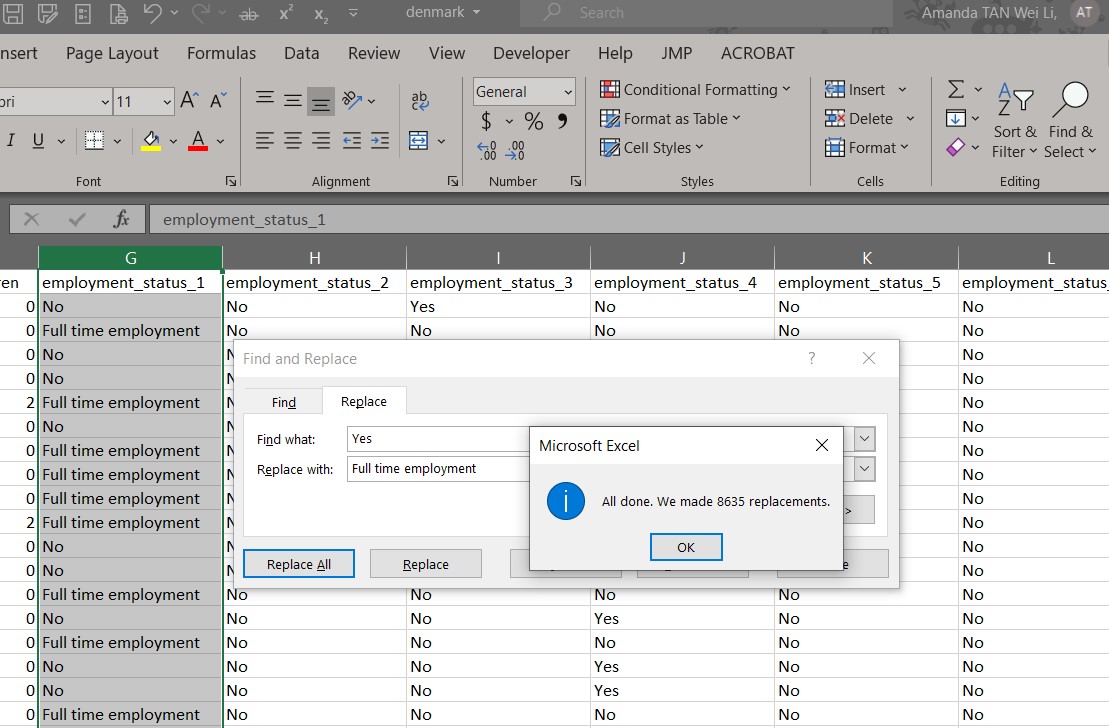Apply the Percent Style format icon

pyautogui.click(x=534, y=122)
